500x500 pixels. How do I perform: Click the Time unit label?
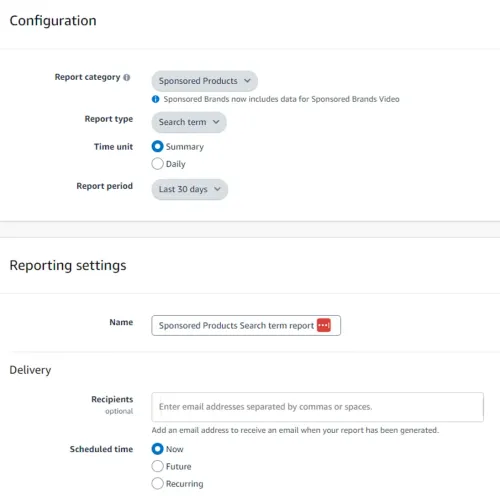pos(113,147)
